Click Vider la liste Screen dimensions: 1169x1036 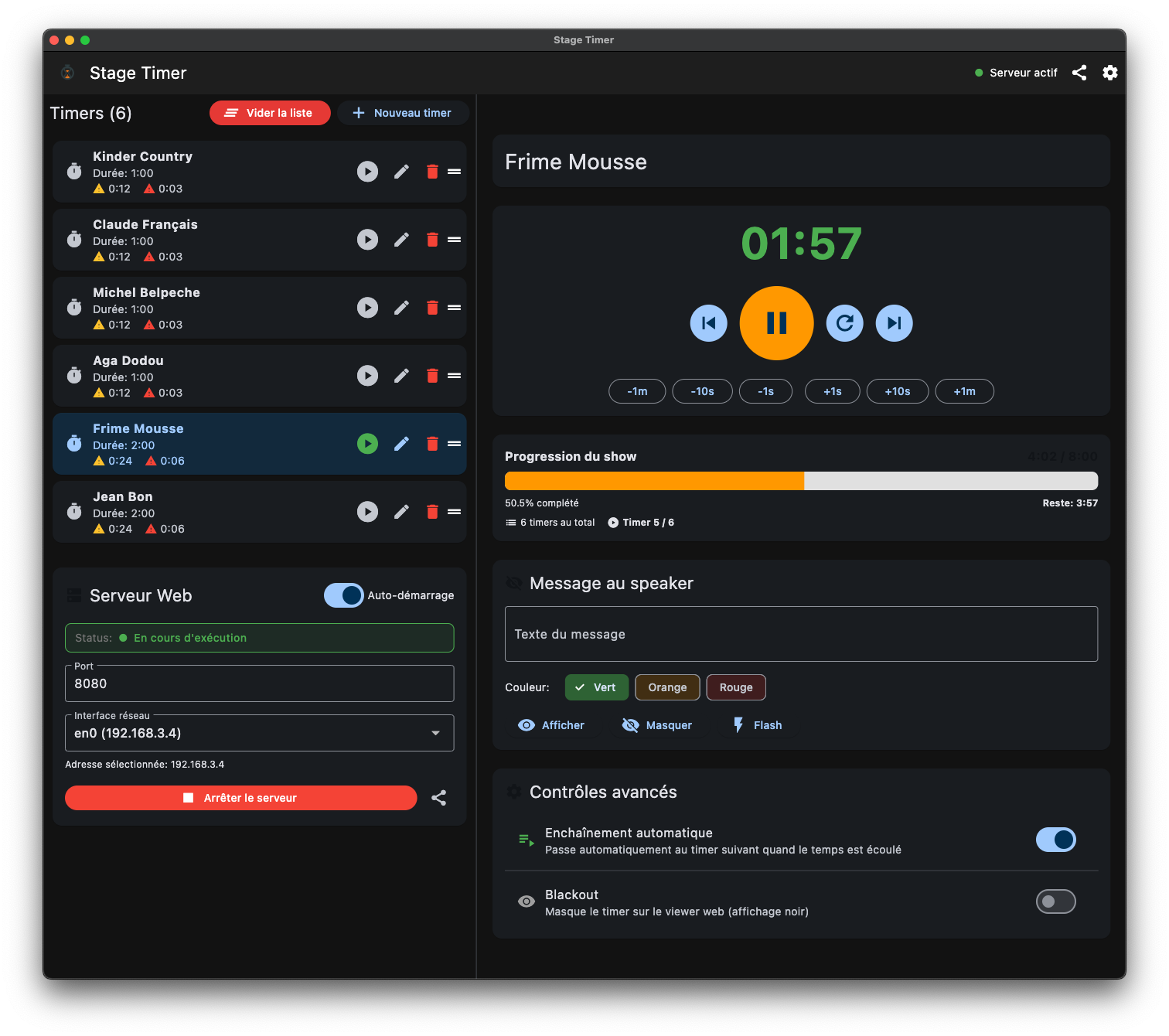click(x=270, y=112)
